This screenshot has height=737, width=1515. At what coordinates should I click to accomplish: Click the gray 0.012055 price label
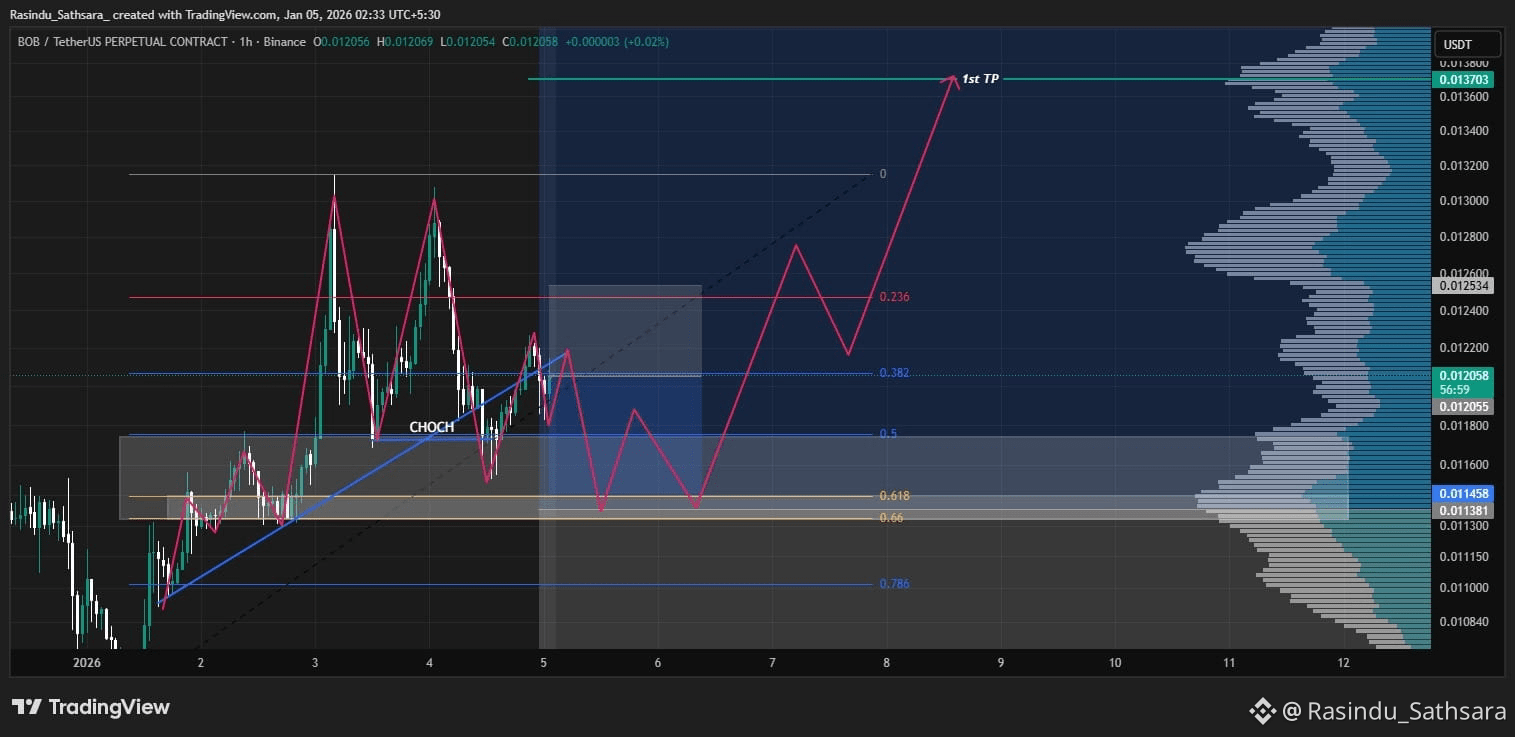pyautogui.click(x=1465, y=407)
